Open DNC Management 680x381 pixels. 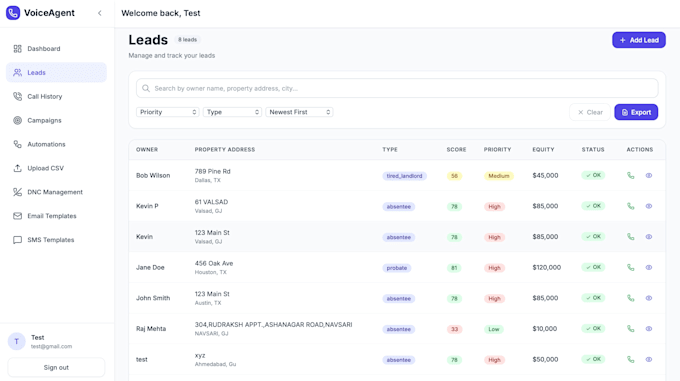tap(56, 192)
